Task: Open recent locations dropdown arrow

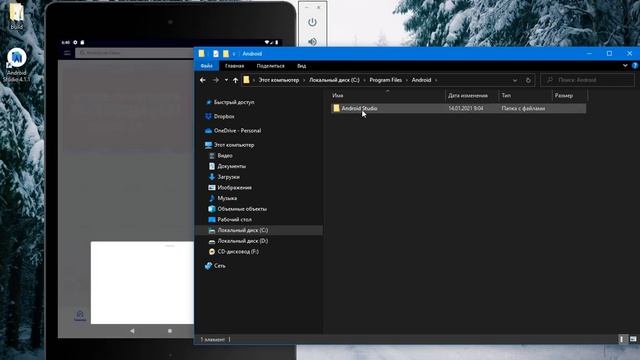Action: 226,80
